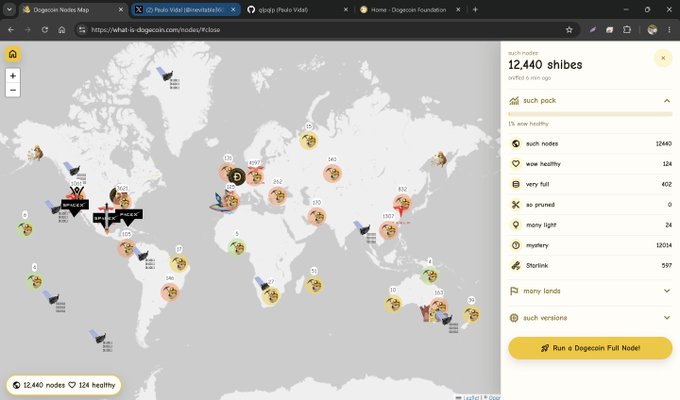Click Run a Dogecoin Full Node button
680x400 pixels.
point(590,348)
